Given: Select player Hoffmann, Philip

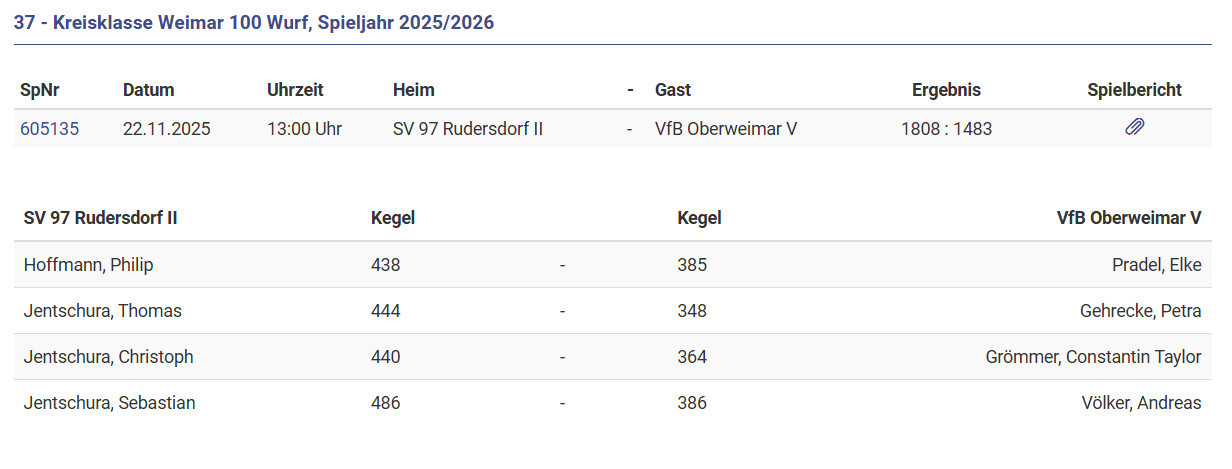Looking at the screenshot, I should tap(89, 265).
